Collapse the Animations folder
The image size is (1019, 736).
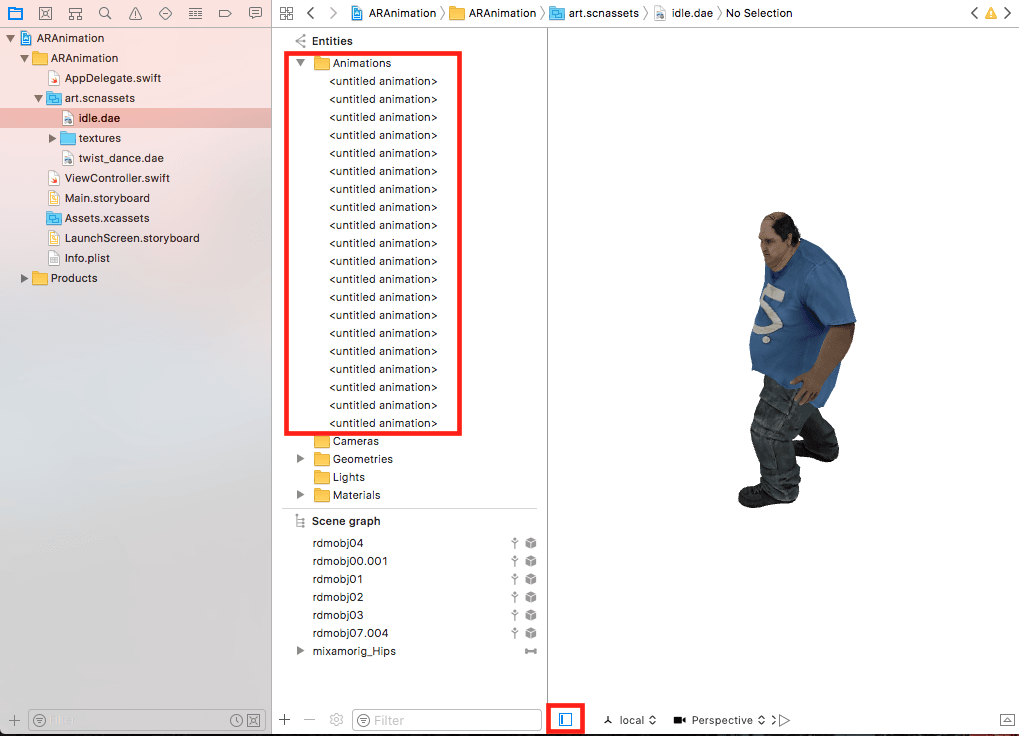(300, 63)
